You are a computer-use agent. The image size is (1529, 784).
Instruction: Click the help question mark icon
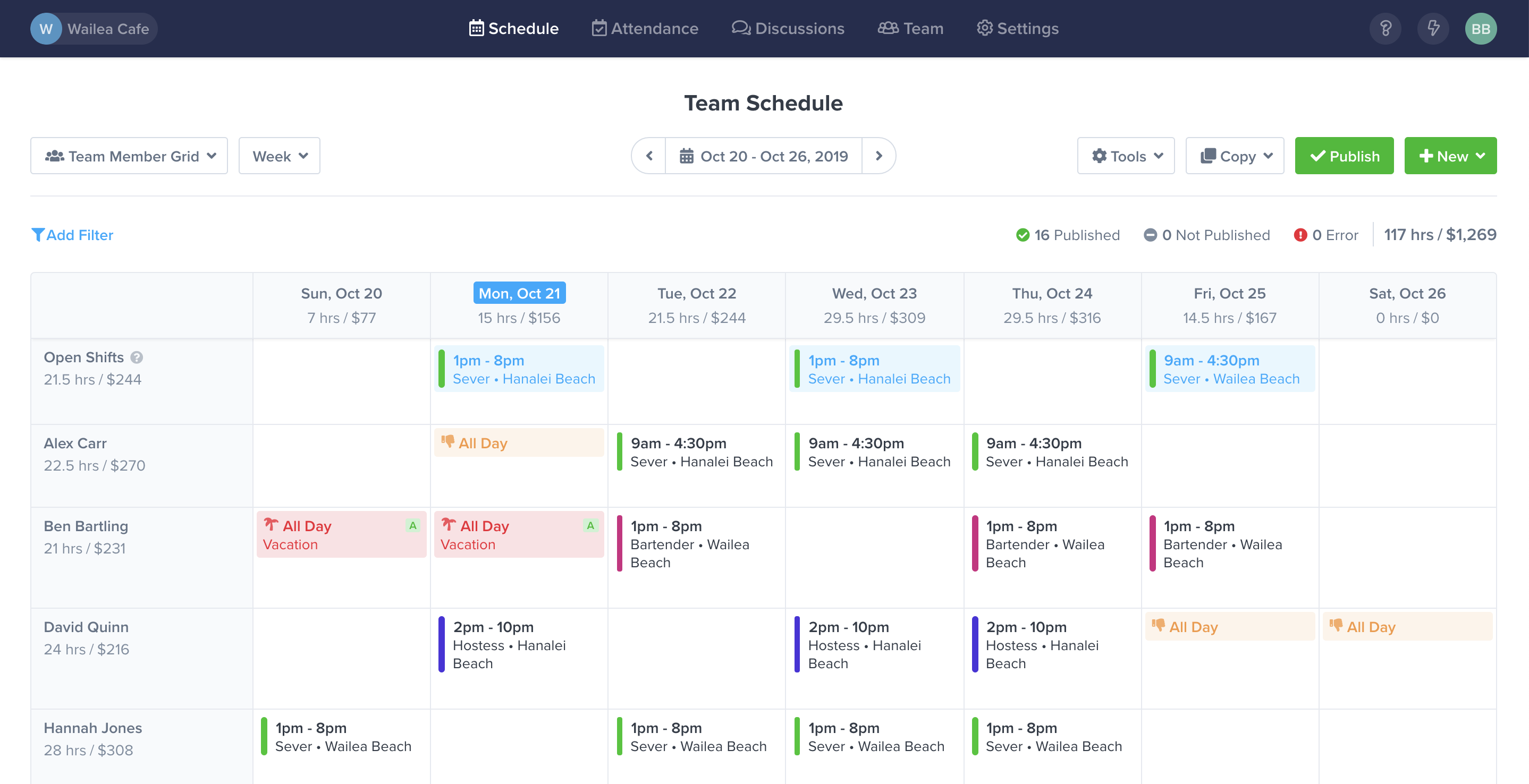click(x=1385, y=28)
